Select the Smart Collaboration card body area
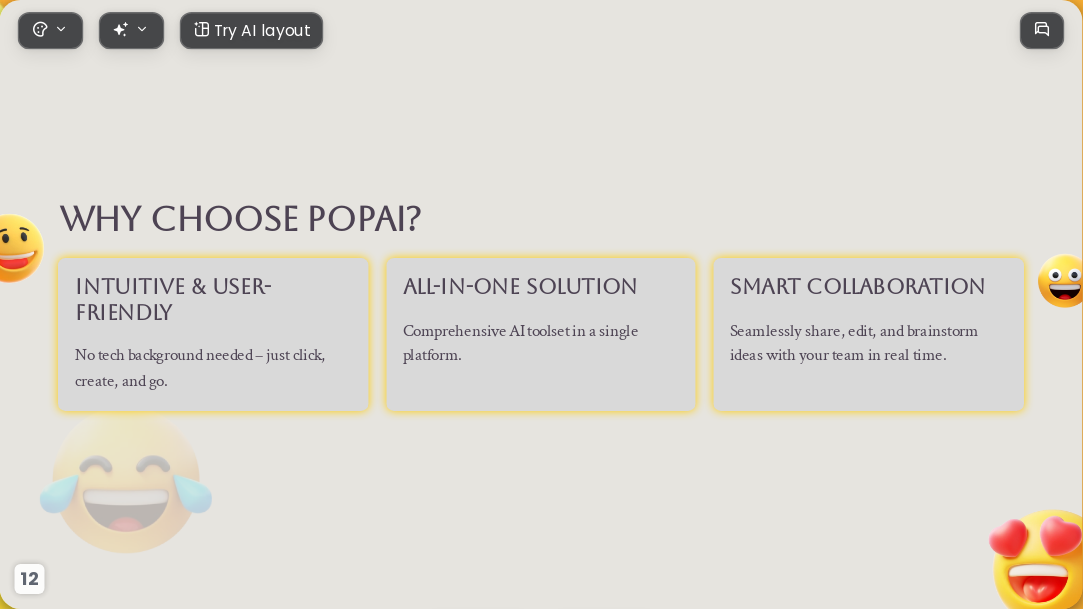 [868, 335]
